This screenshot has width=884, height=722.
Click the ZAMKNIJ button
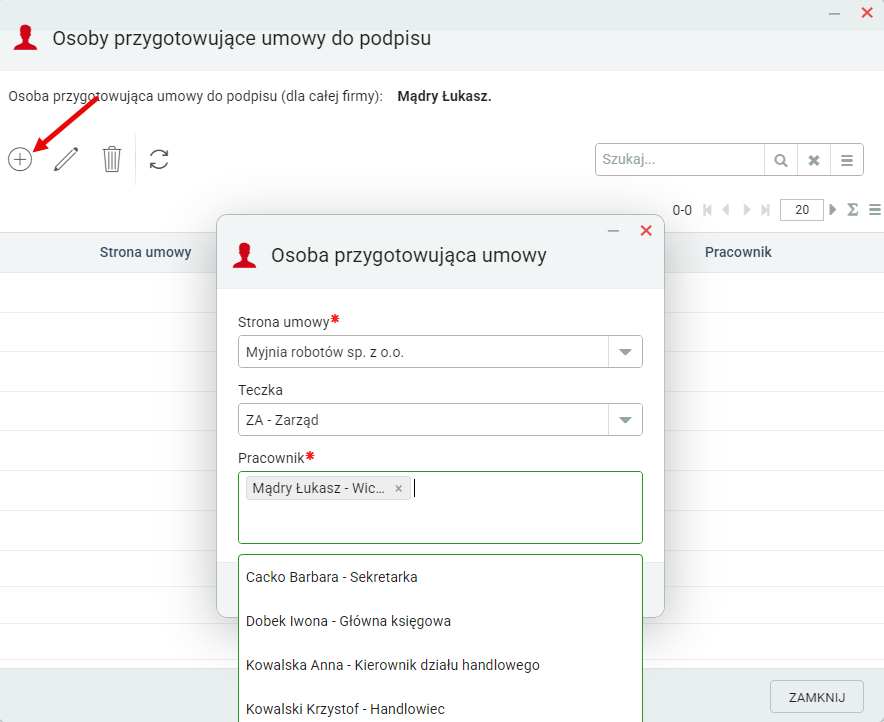[x=817, y=697]
